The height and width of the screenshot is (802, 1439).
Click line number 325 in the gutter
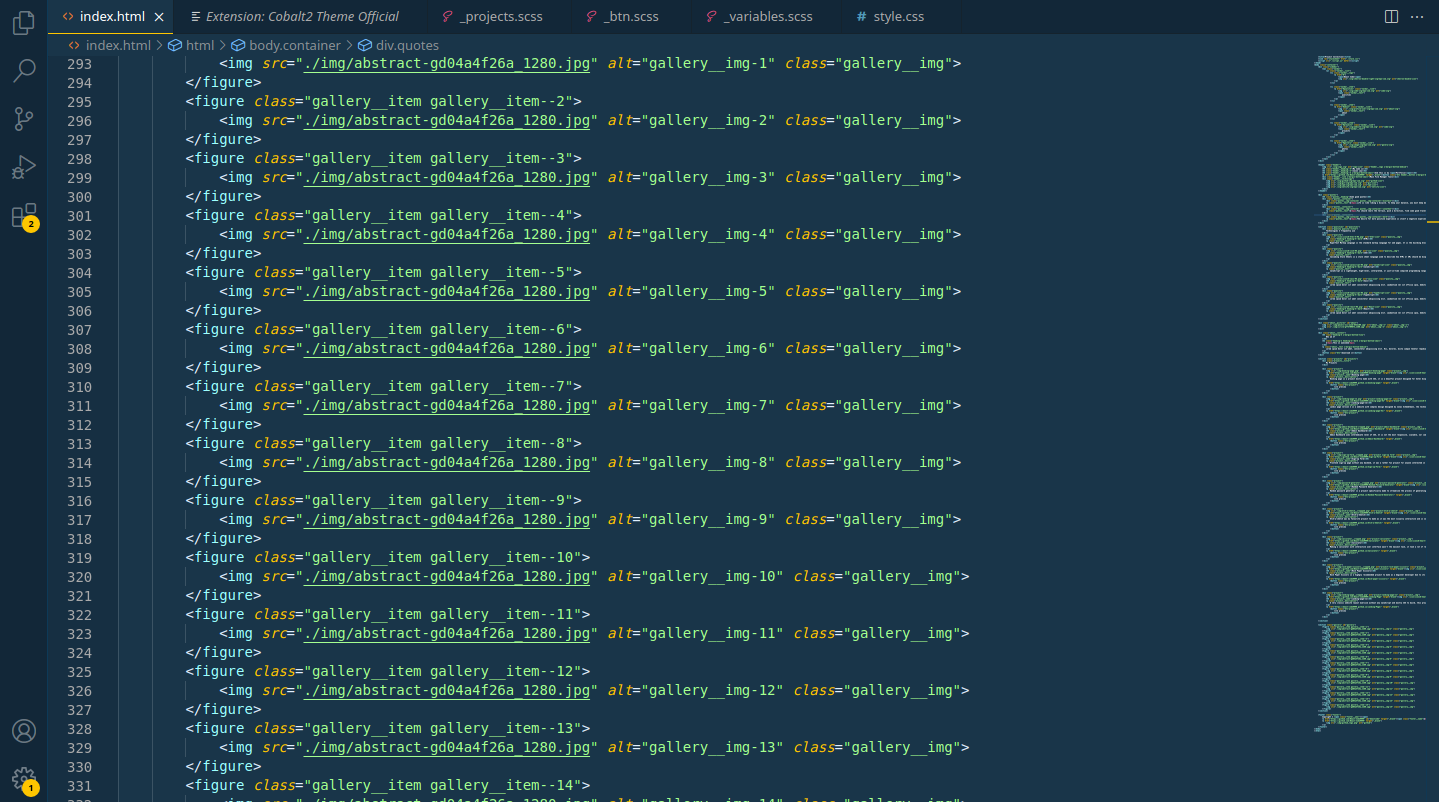point(79,671)
